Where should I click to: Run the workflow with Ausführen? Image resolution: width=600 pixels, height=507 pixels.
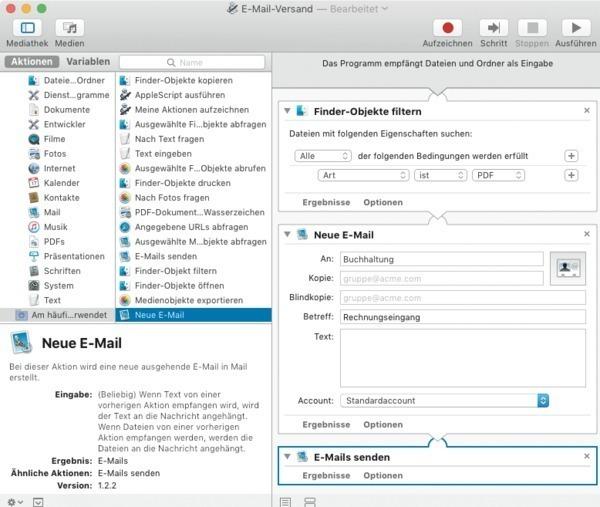(x=576, y=28)
